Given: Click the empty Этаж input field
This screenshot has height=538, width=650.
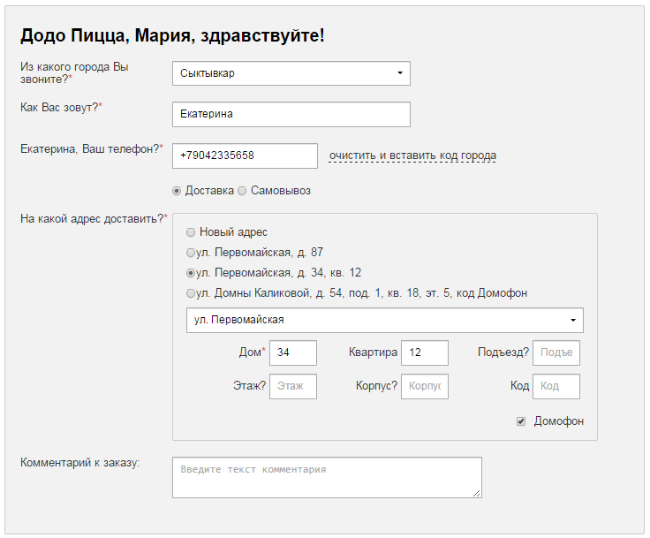Looking at the screenshot, I should tap(293, 386).
